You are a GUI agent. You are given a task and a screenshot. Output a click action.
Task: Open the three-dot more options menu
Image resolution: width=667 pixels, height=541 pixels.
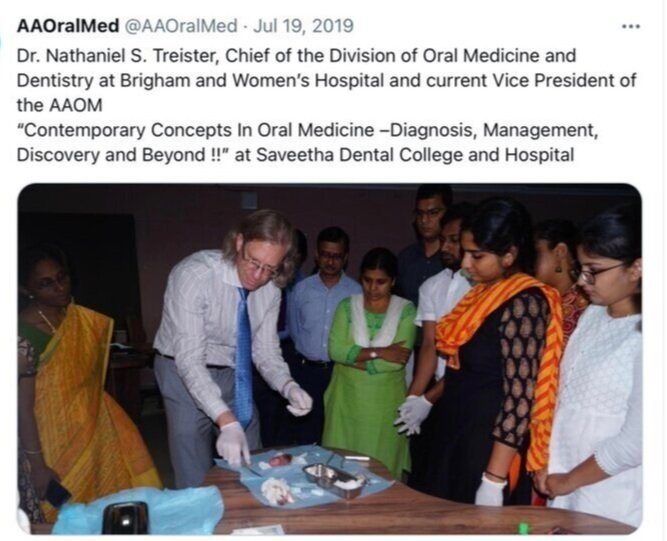tap(630, 26)
